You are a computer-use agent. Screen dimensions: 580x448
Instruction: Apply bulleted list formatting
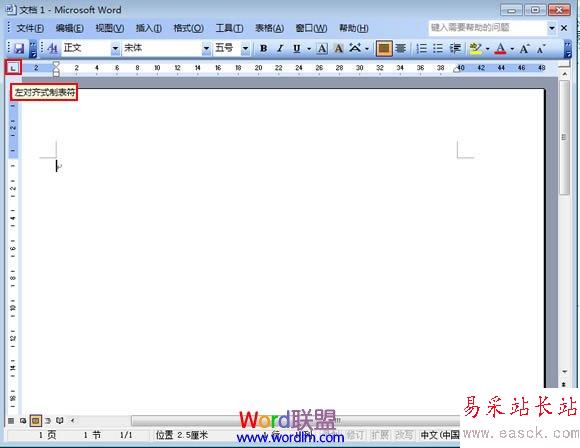click(438, 48)
